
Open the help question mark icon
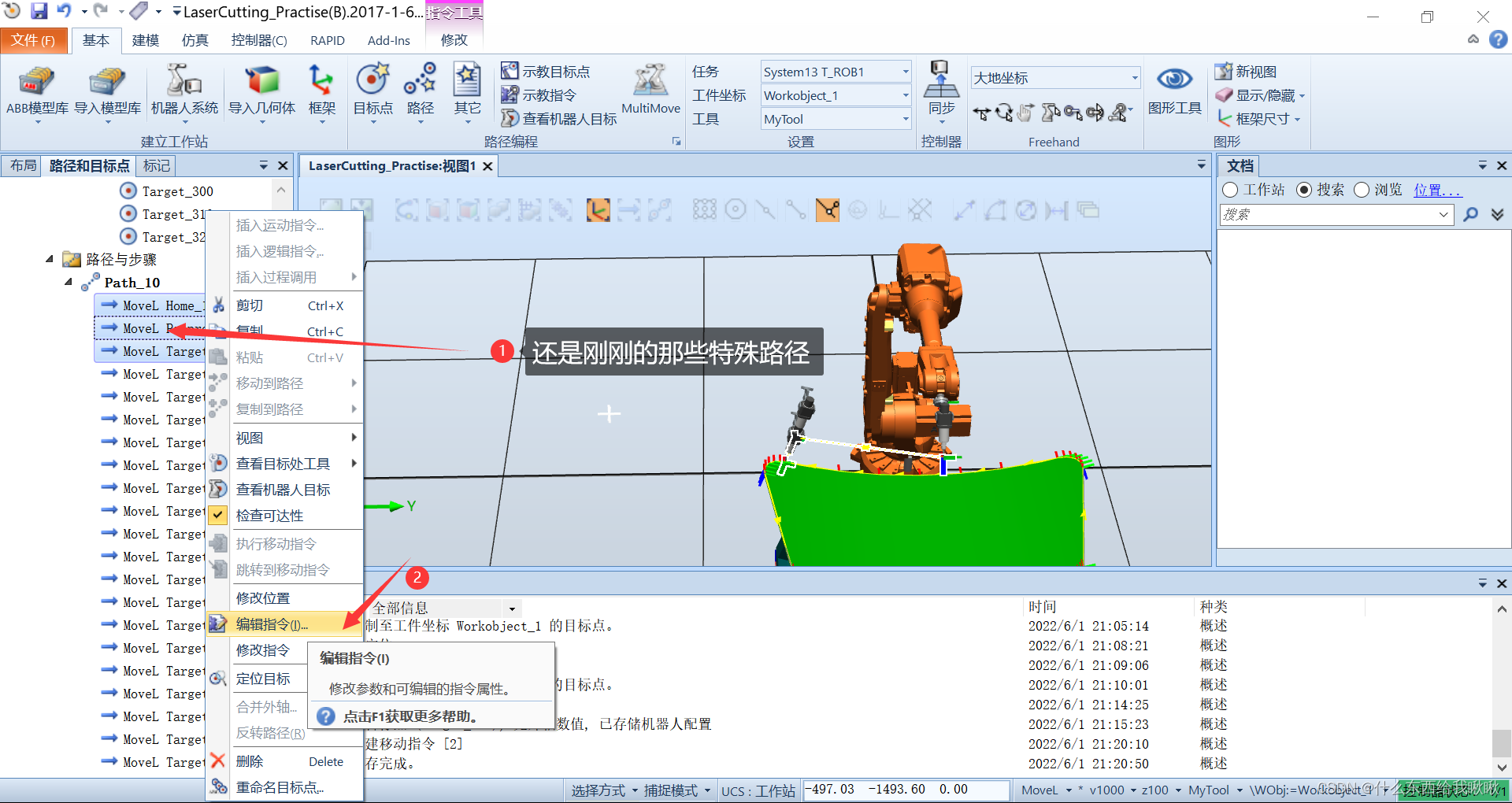pos(1499,39)
